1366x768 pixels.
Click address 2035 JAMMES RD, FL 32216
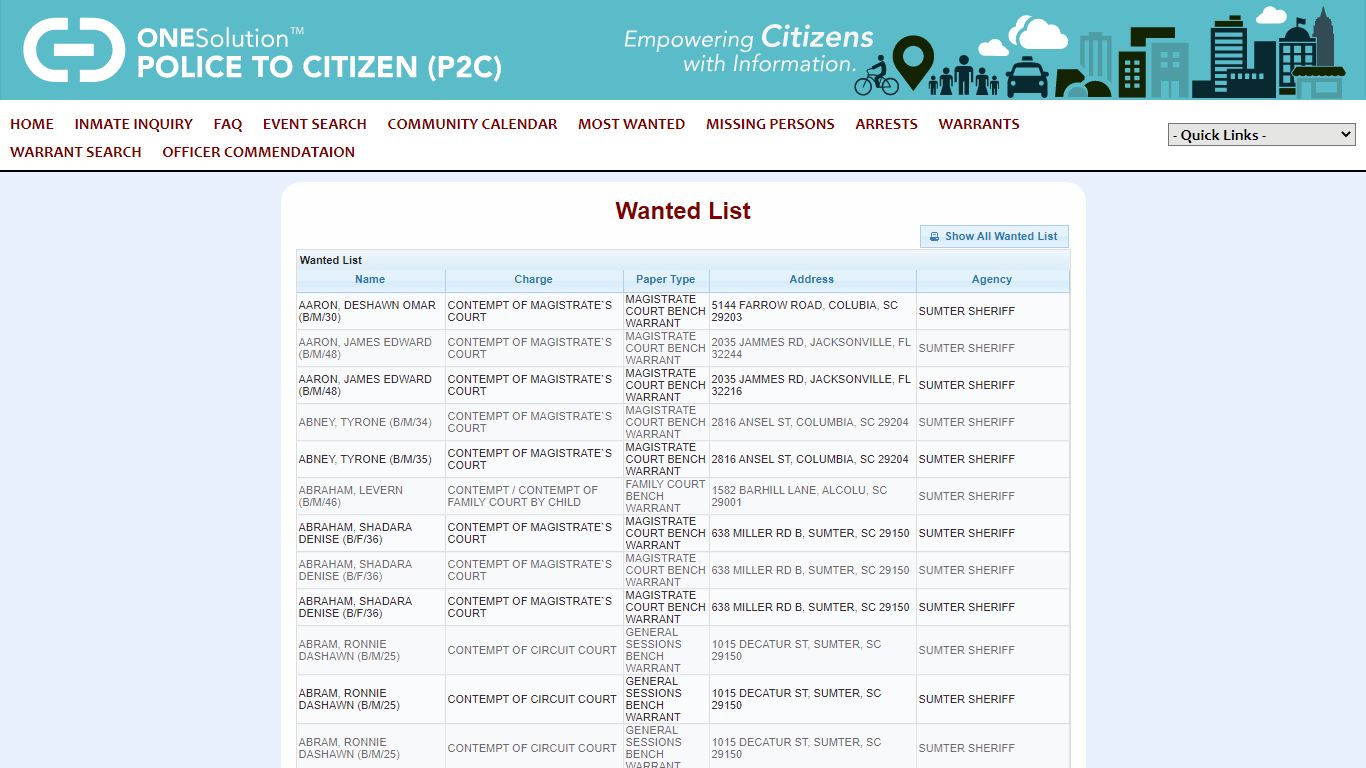[811, 385]
